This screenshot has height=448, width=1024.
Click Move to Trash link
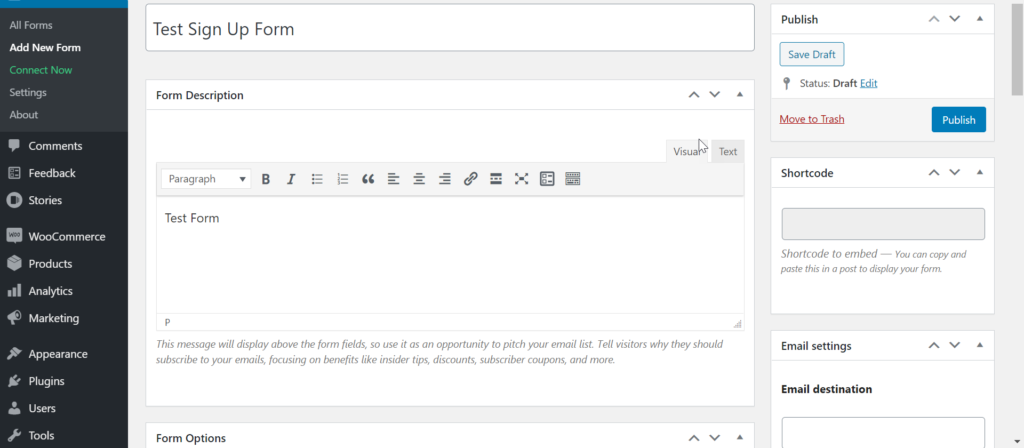tap(812, 120)
